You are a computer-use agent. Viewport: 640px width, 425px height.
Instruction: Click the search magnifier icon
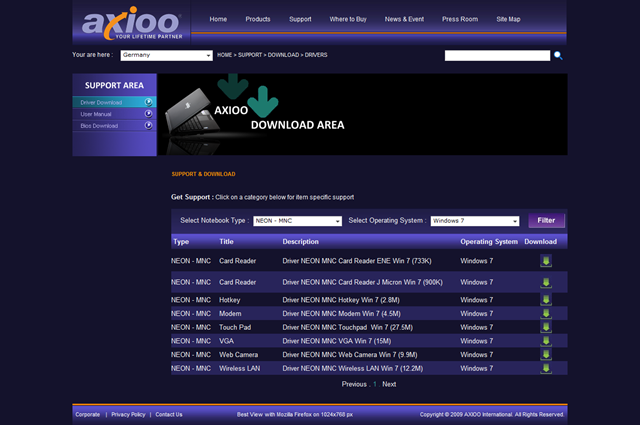[x=558, y=56]
